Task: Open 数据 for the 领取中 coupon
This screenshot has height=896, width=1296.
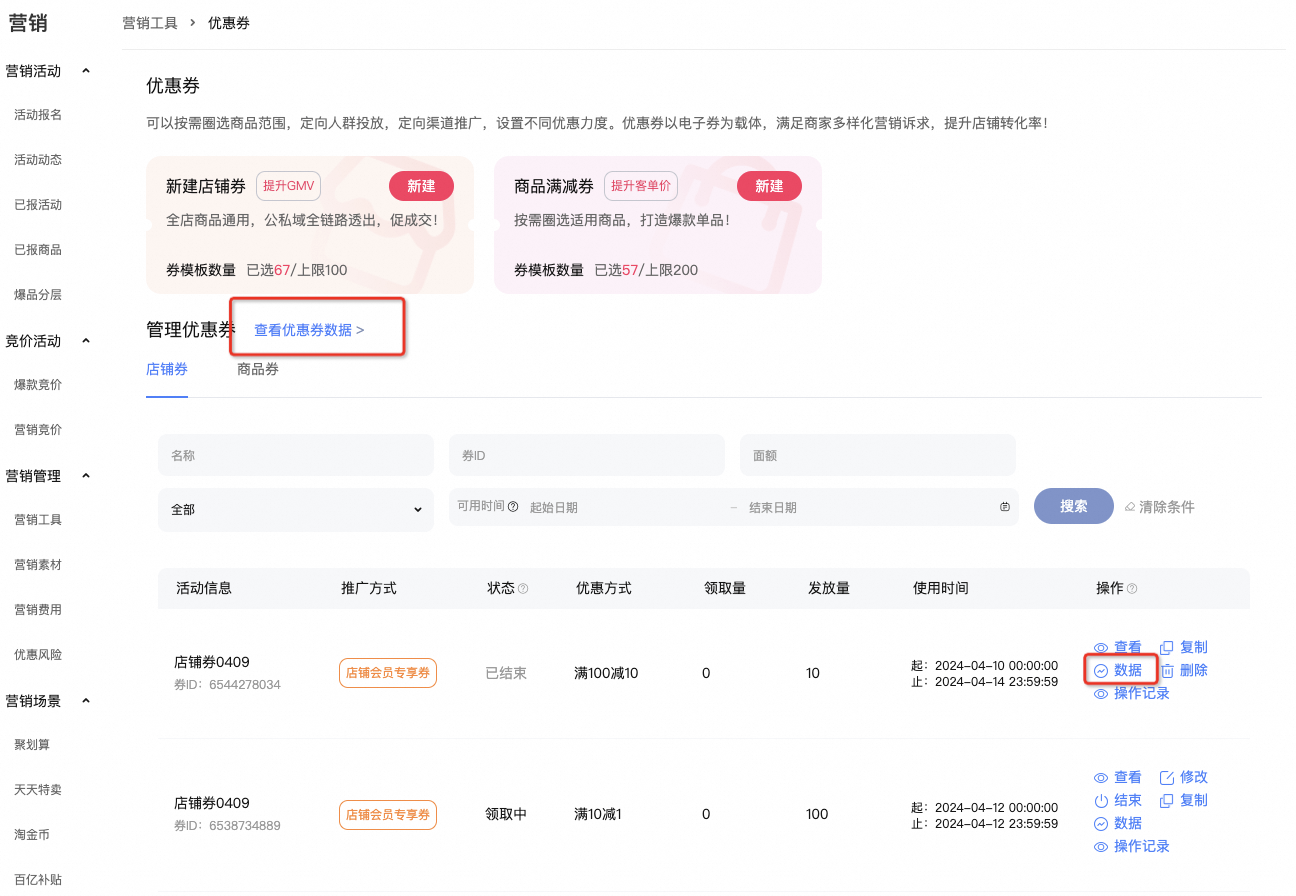Action: (x=1117, y=823)
